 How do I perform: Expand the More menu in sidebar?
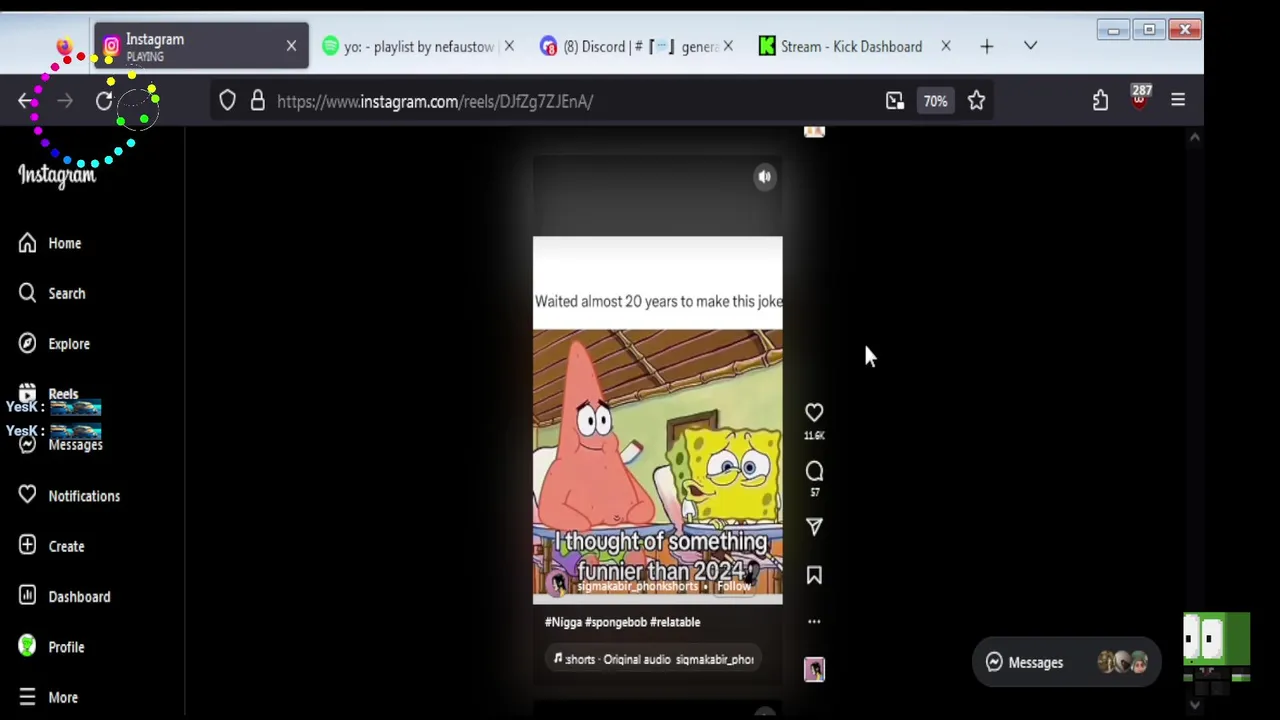(48, 697)
